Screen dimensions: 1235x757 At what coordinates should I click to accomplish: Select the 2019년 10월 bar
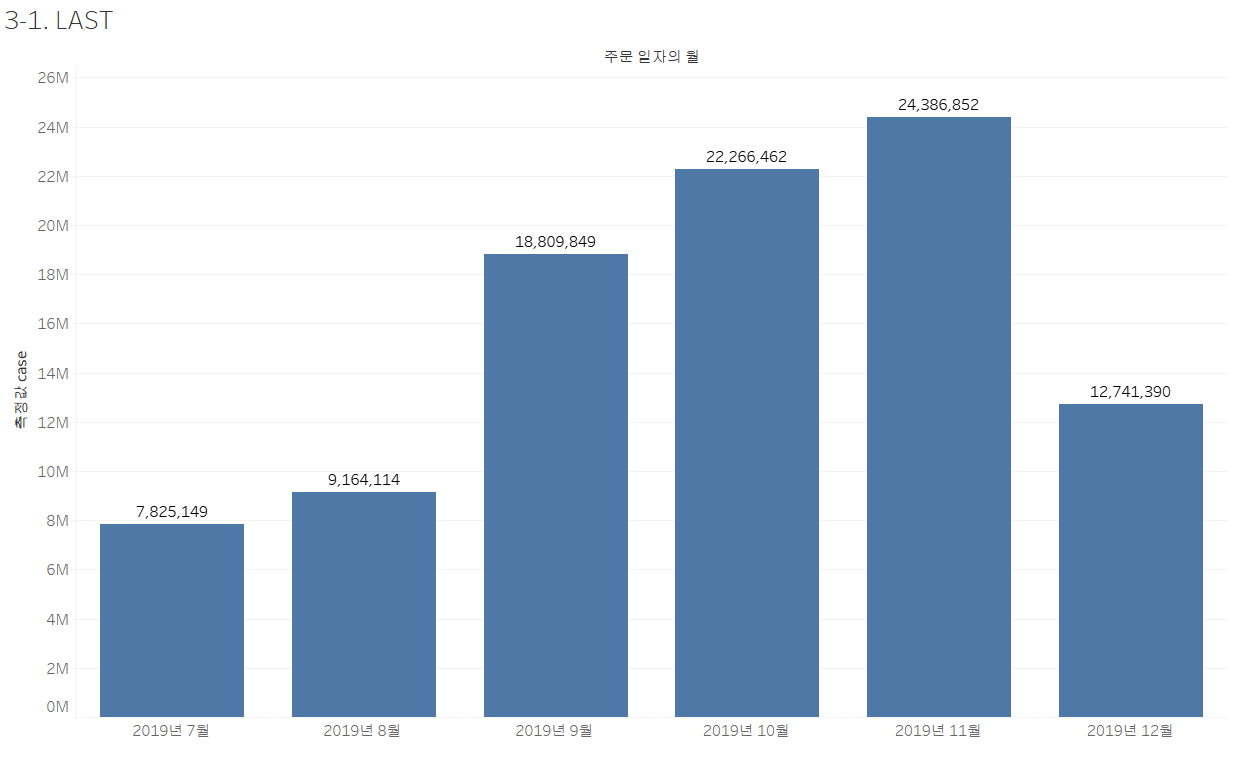pos(747,443)
